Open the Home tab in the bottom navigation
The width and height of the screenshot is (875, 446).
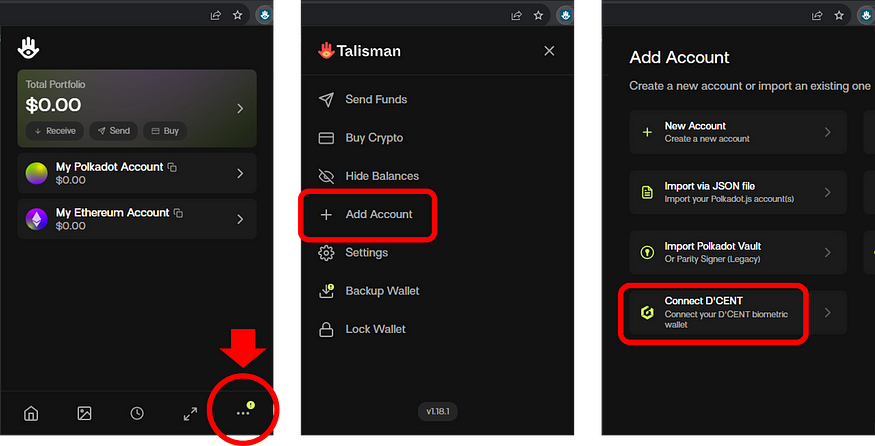[x=31, y=414]
